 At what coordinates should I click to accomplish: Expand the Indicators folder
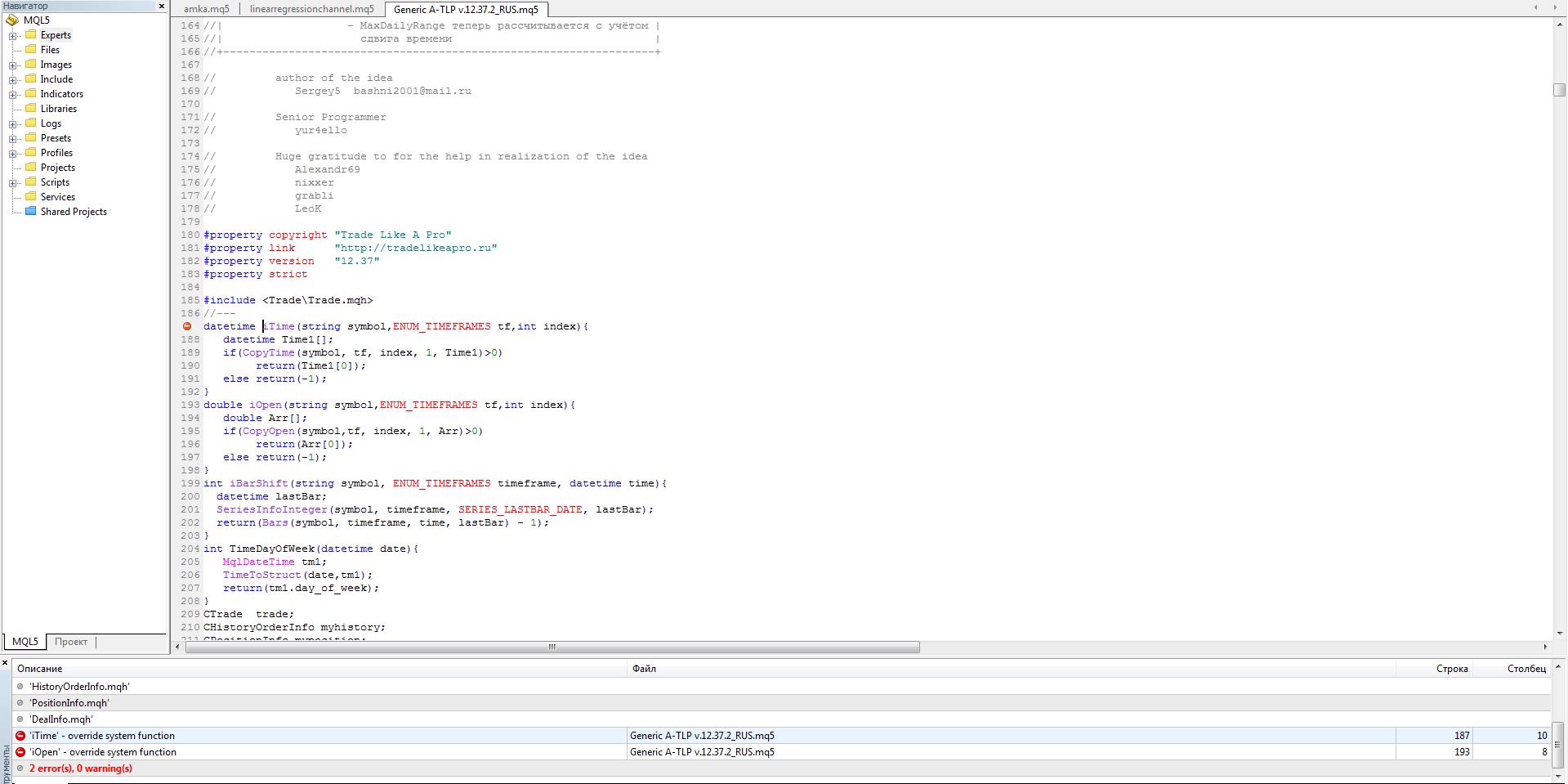pyautogui.click(x=13, y=94)
